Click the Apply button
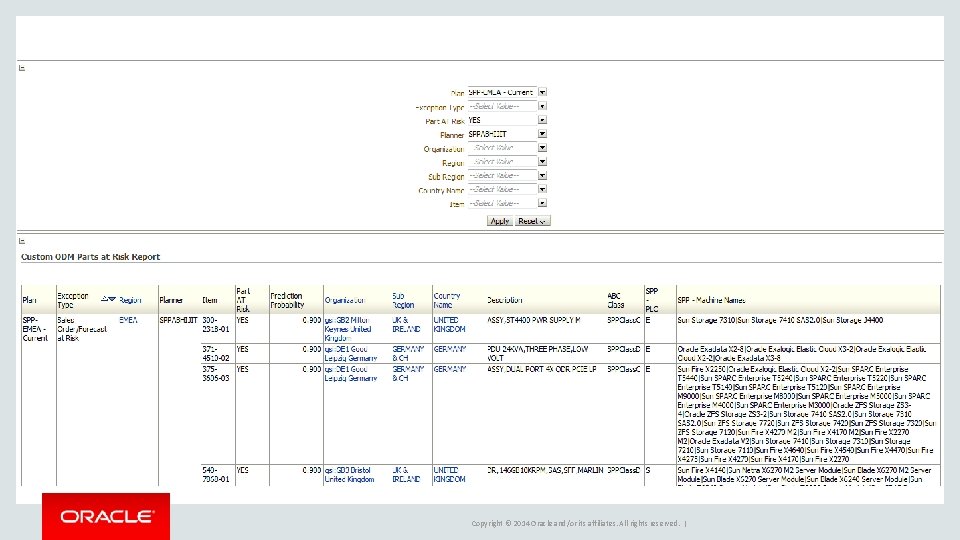 point(500,221)
